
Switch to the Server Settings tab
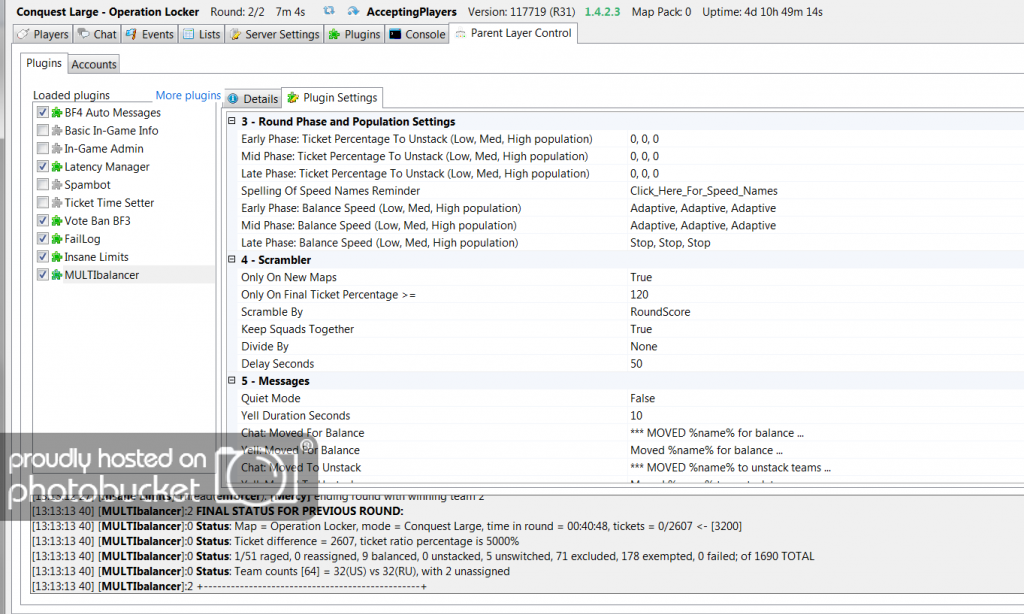[274, 34]
